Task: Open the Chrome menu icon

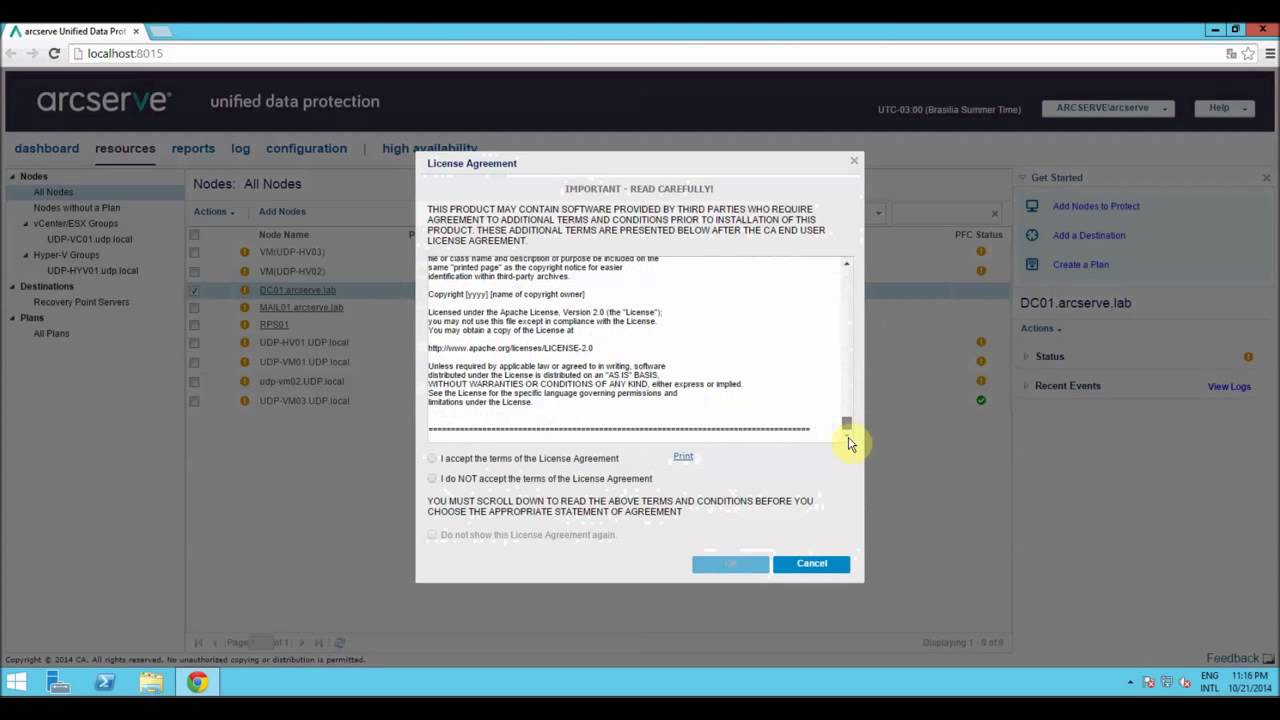Action: click(1268, 53)
